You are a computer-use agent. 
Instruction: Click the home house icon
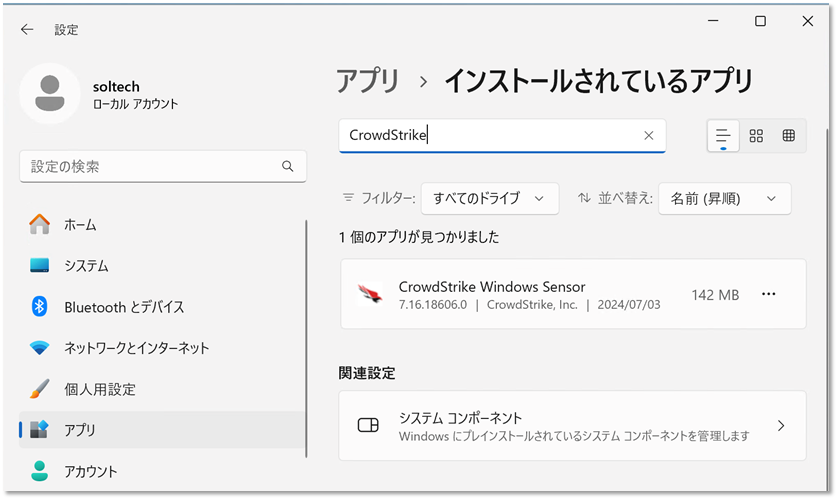[x=40, y=224]
